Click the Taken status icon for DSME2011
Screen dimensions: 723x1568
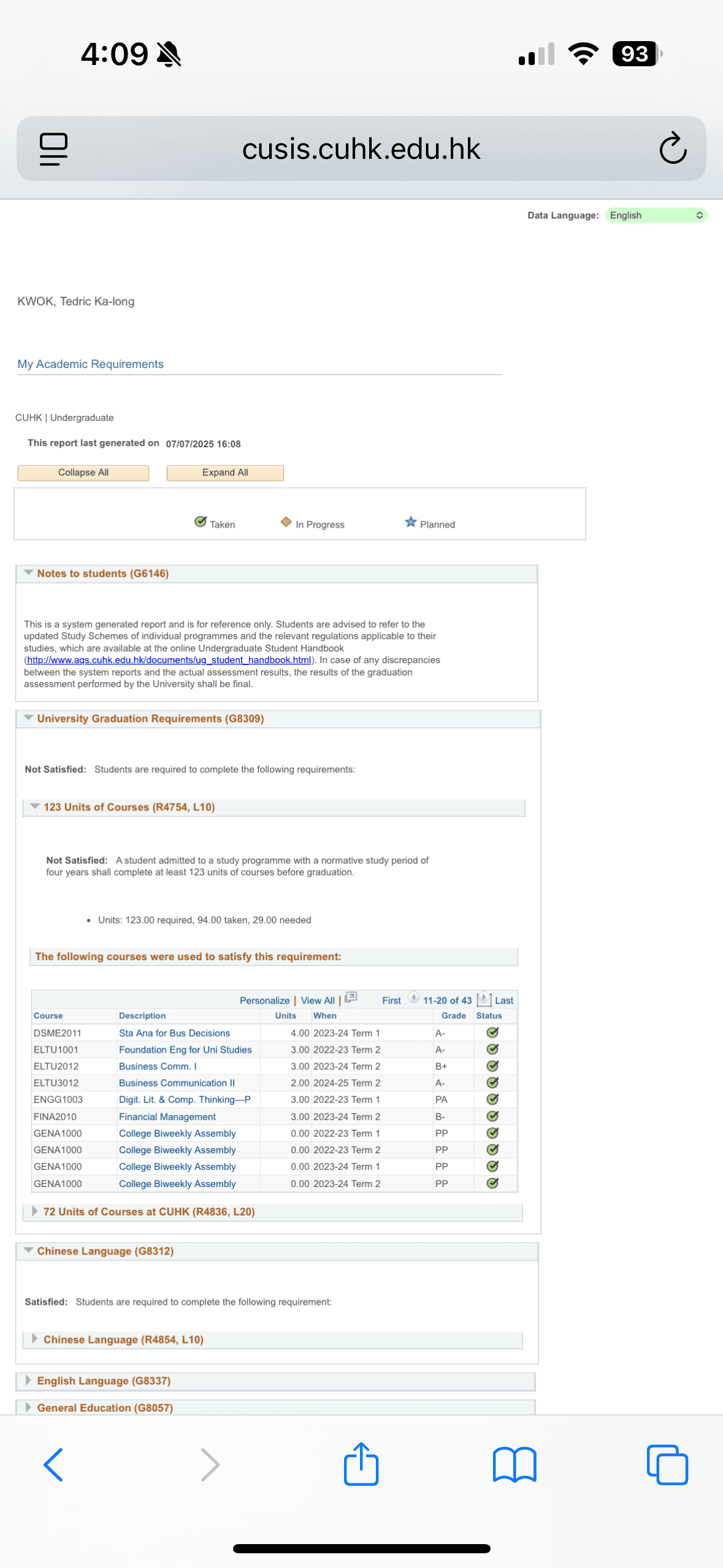[492, 1032]
